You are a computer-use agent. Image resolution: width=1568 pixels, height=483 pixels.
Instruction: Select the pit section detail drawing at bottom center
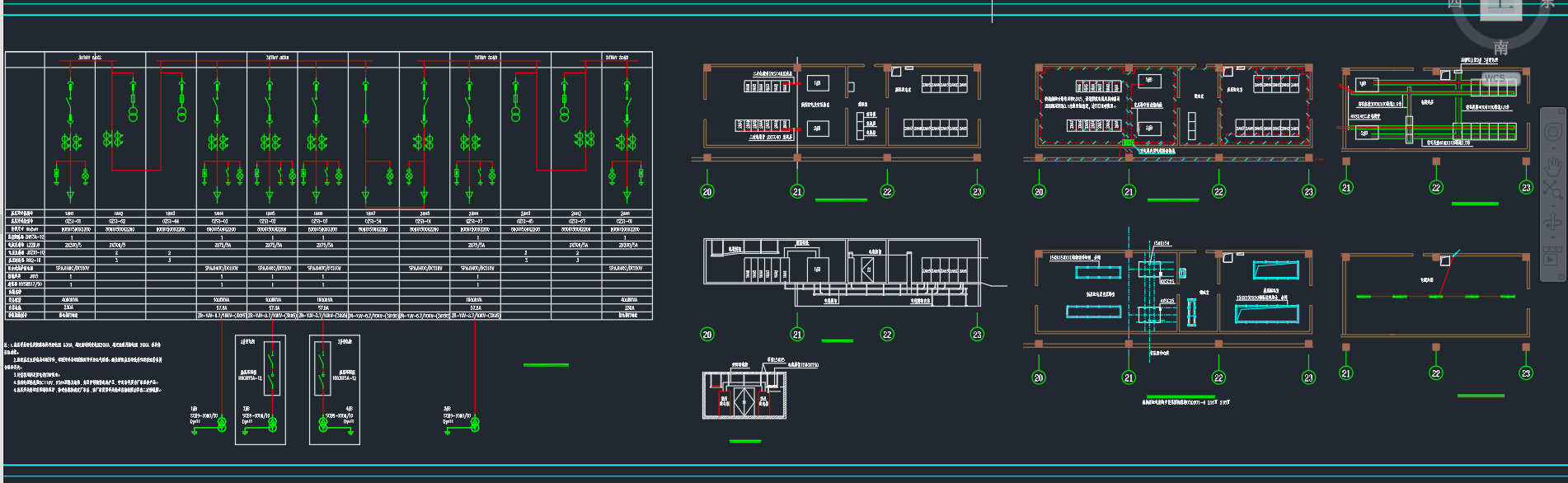tap(744, 396)
